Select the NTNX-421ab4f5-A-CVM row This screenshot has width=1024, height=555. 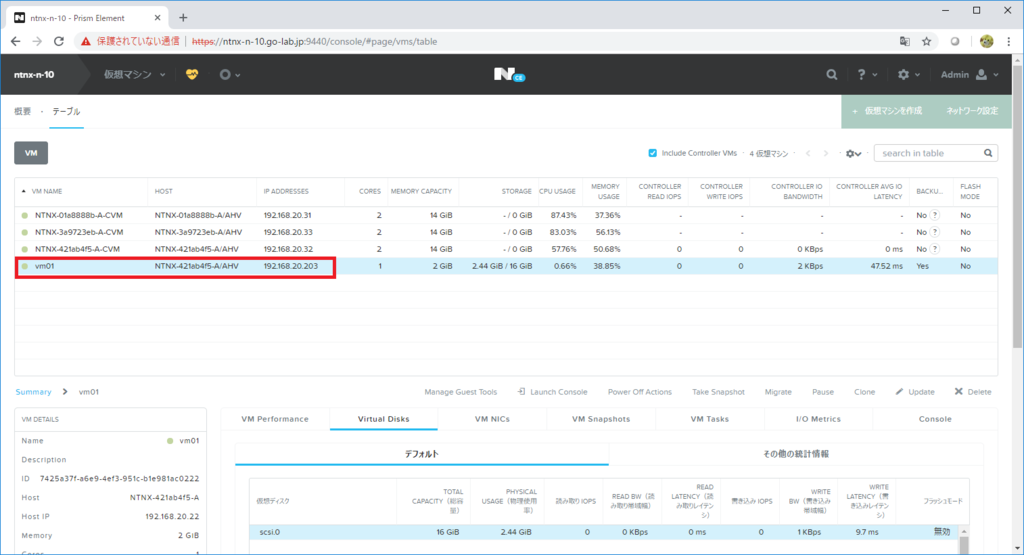[x=506, y=249]
